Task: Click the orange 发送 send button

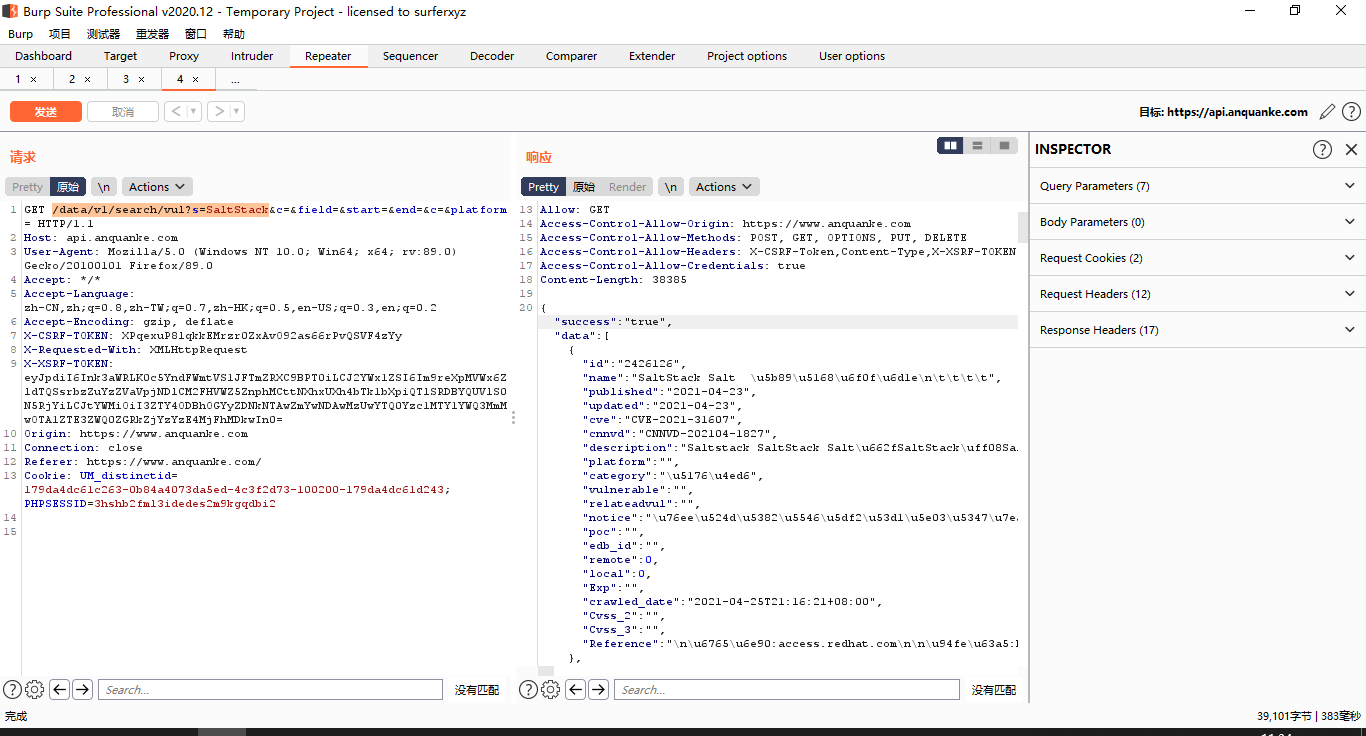Action: [x=46, y=112]
